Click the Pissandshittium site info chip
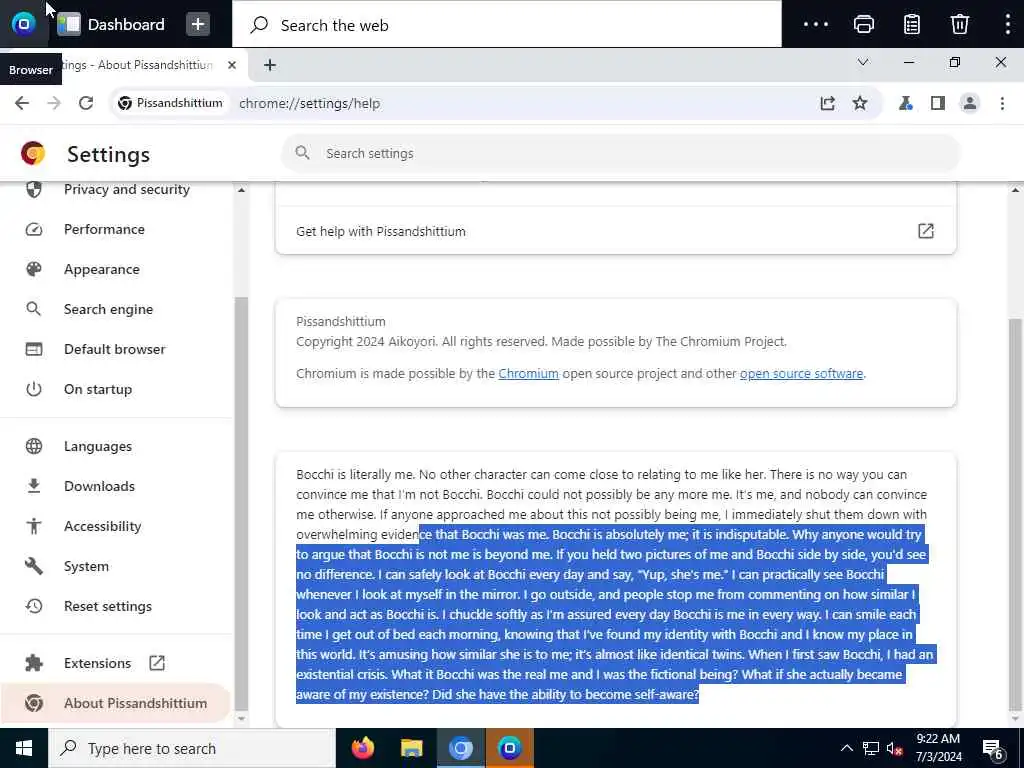 click(x=171, y=103)
